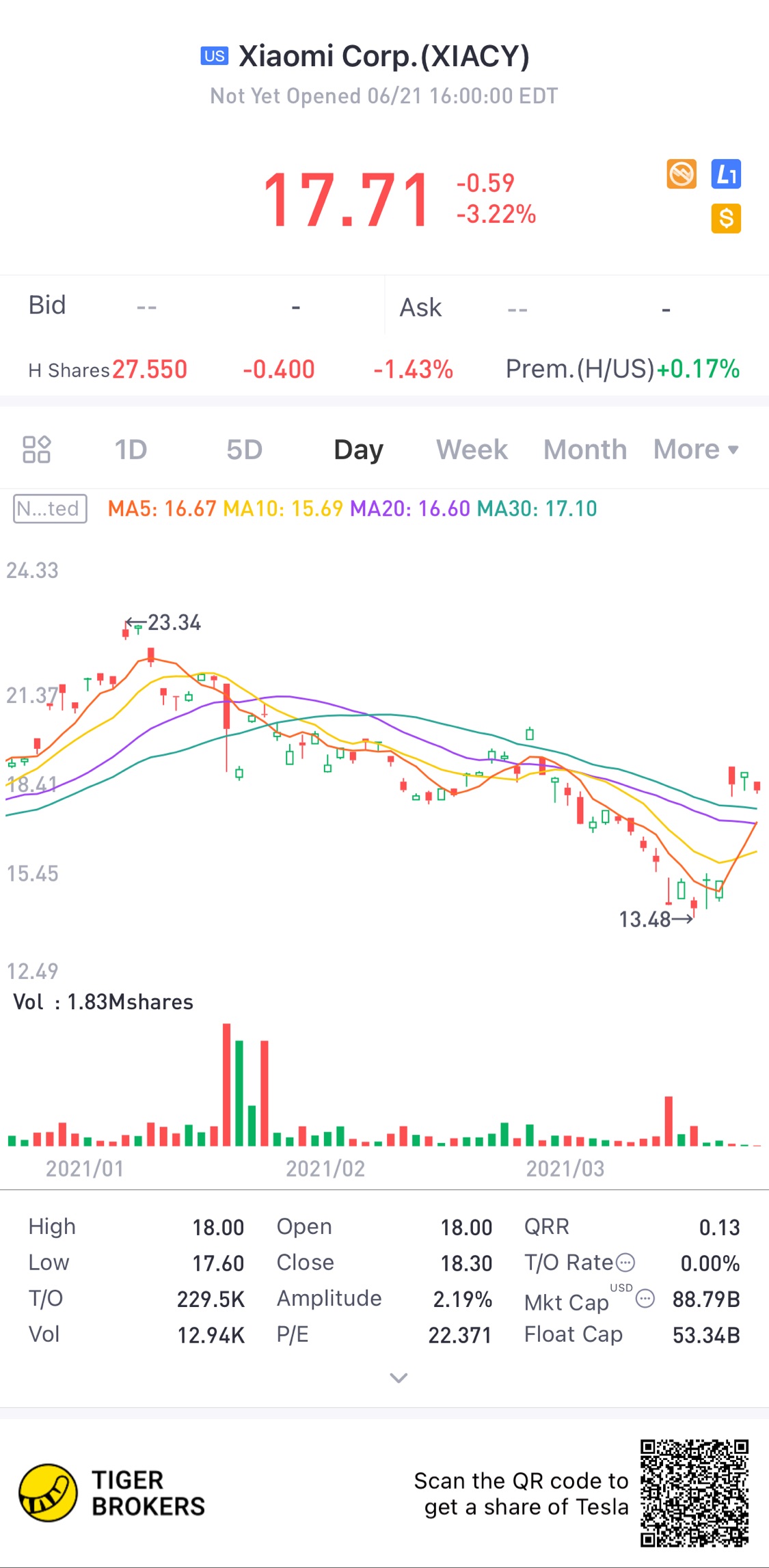The width and height of the screenshot is (769, 1568).
Task: Tap the Mkt Cap value 88.79B
Action: (x=706, y=1299)
